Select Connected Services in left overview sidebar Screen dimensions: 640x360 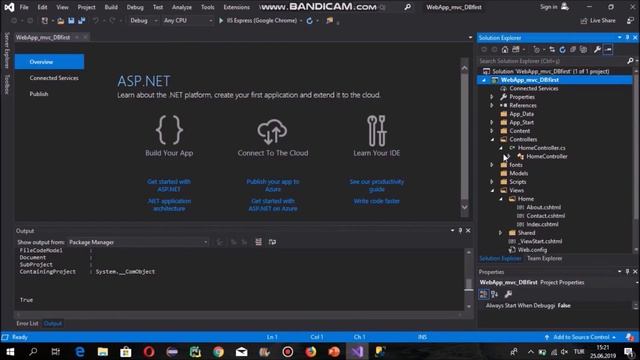(x=54, y=78)
